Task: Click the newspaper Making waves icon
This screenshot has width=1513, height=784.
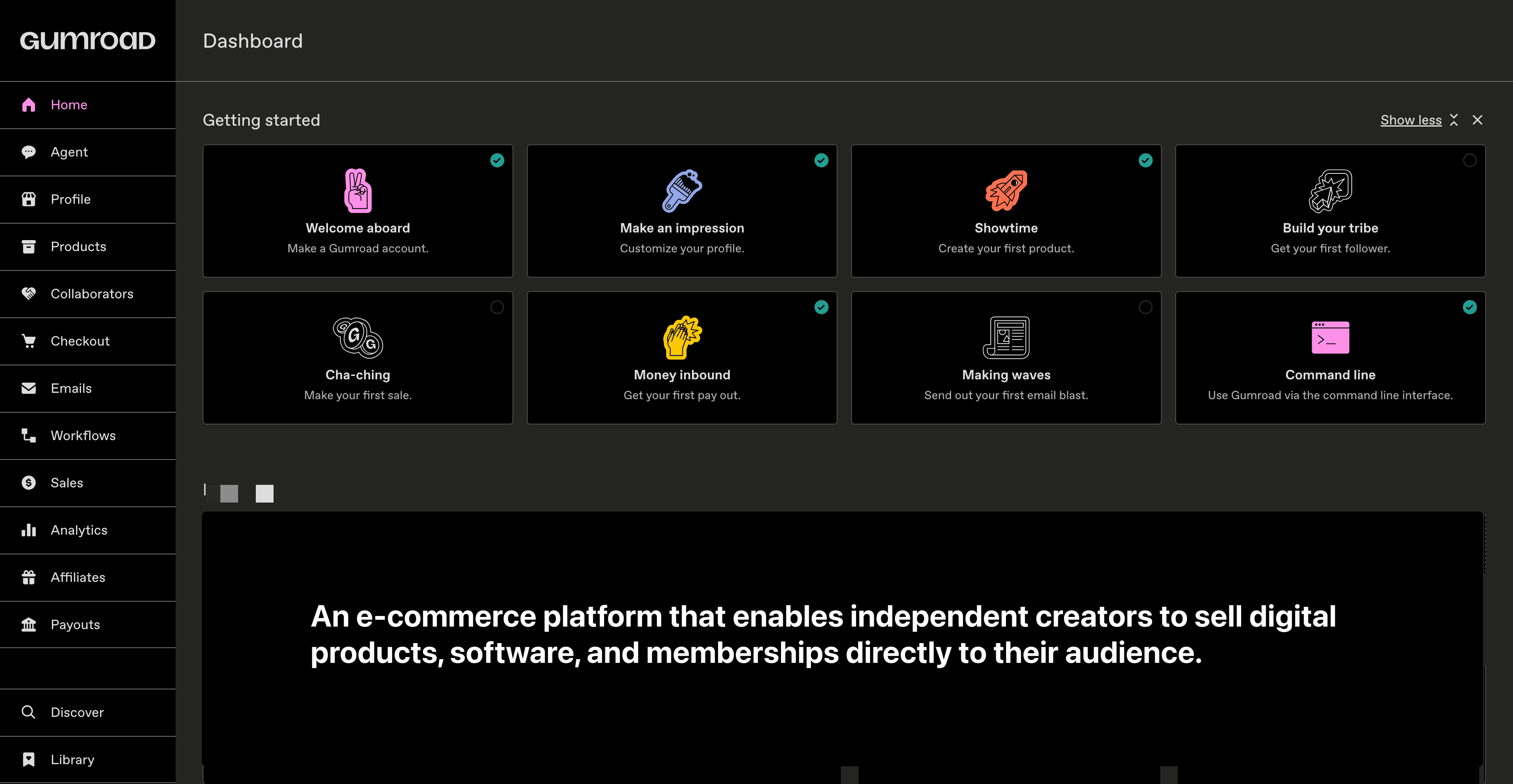Action: [x=1006, y=338]
